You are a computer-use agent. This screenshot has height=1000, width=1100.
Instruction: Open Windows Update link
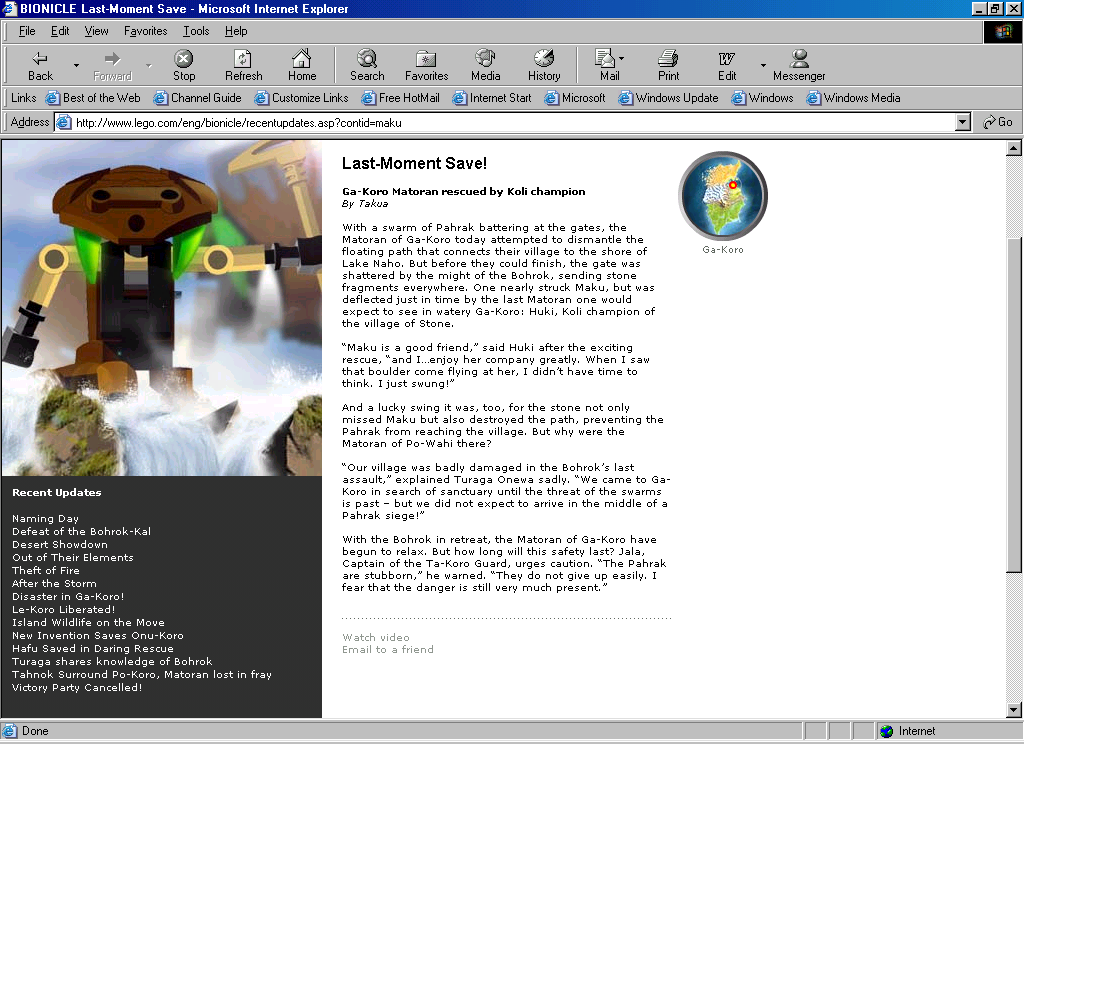pos(669,98)
